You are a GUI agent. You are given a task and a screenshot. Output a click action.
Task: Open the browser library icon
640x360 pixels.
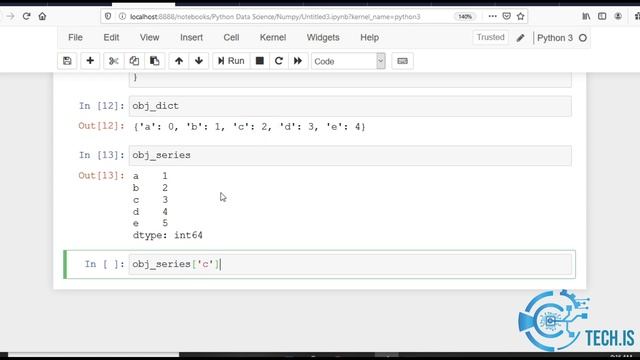(x=586, y=16)
